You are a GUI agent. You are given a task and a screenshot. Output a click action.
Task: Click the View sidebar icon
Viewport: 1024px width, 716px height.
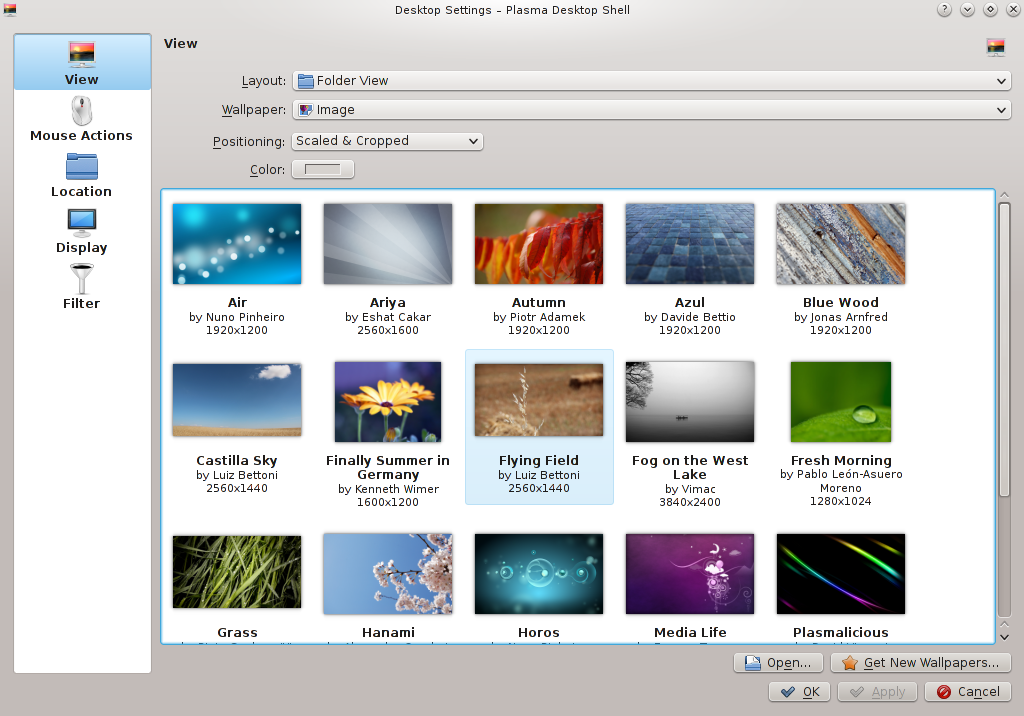(x=81, y=62)
